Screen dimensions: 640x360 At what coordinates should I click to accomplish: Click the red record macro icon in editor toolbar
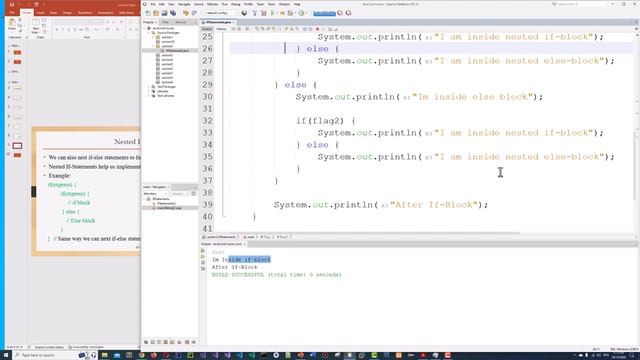point(317,29)
